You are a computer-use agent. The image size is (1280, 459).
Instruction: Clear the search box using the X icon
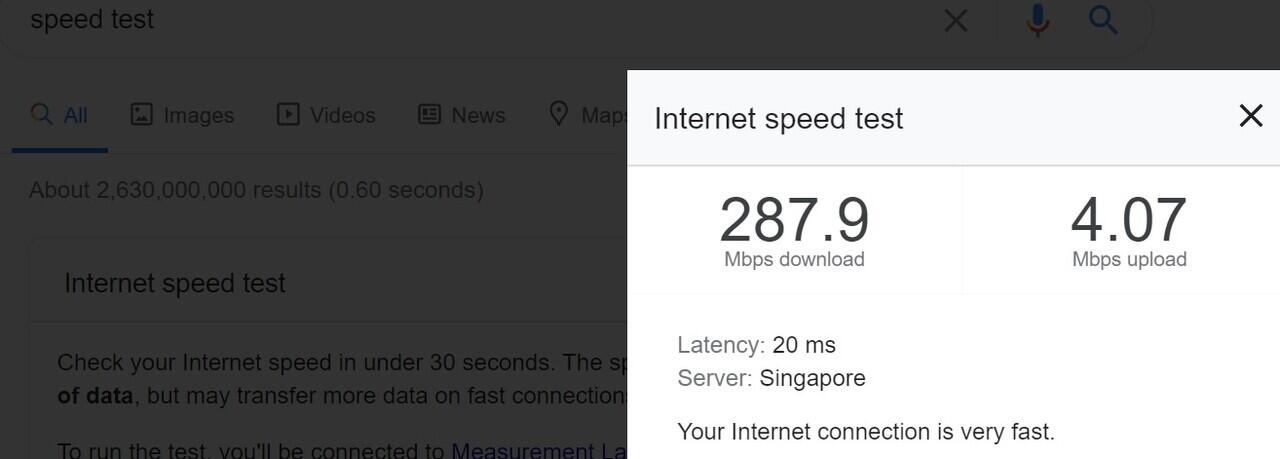click(x=955, y=20)
